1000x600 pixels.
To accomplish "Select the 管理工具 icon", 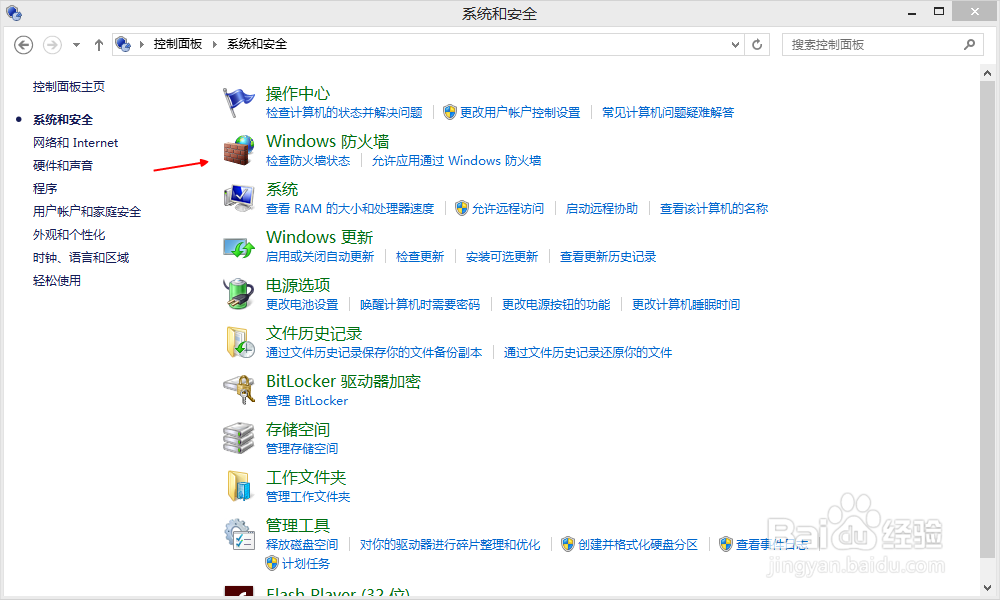I will coord(238,532).
